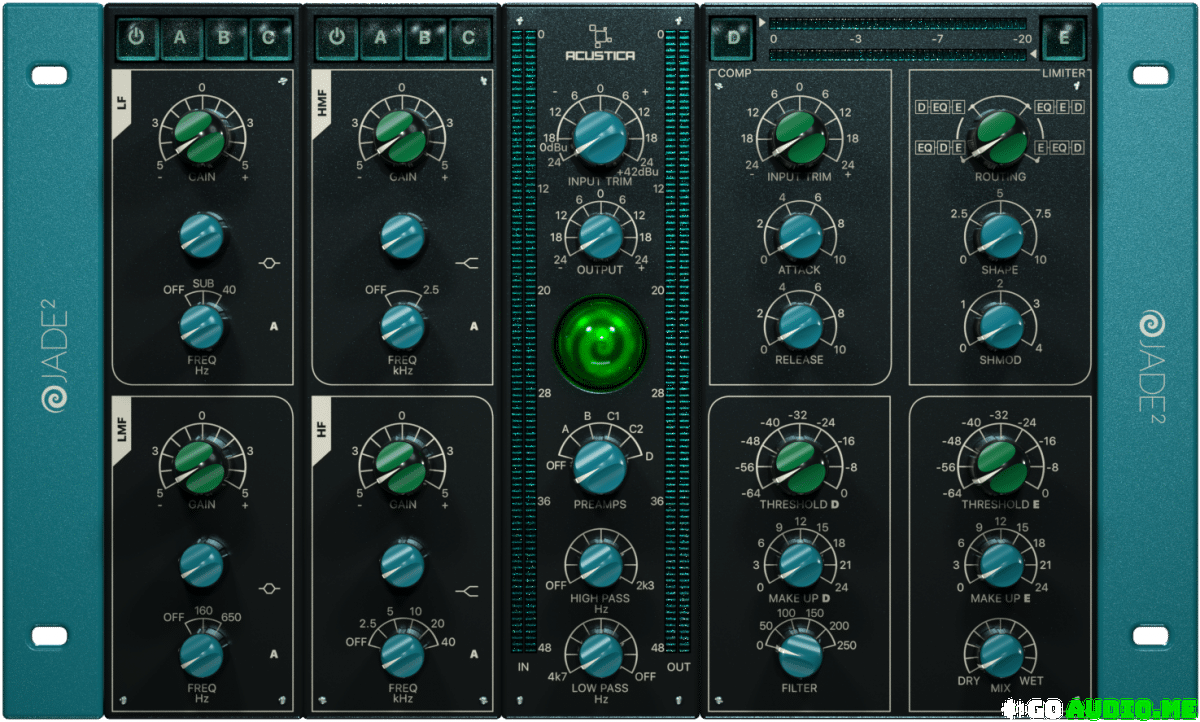
Task: Click the bell curve icon in LF band
Action: click(x=267, y=264)
